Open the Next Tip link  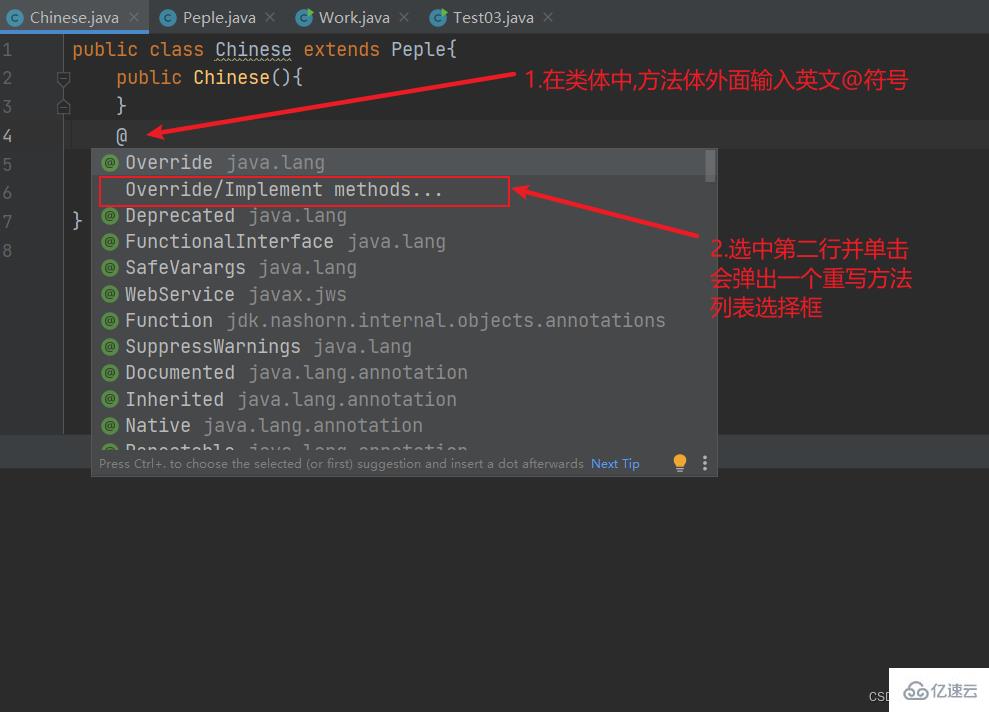click(x=615, y=464)
